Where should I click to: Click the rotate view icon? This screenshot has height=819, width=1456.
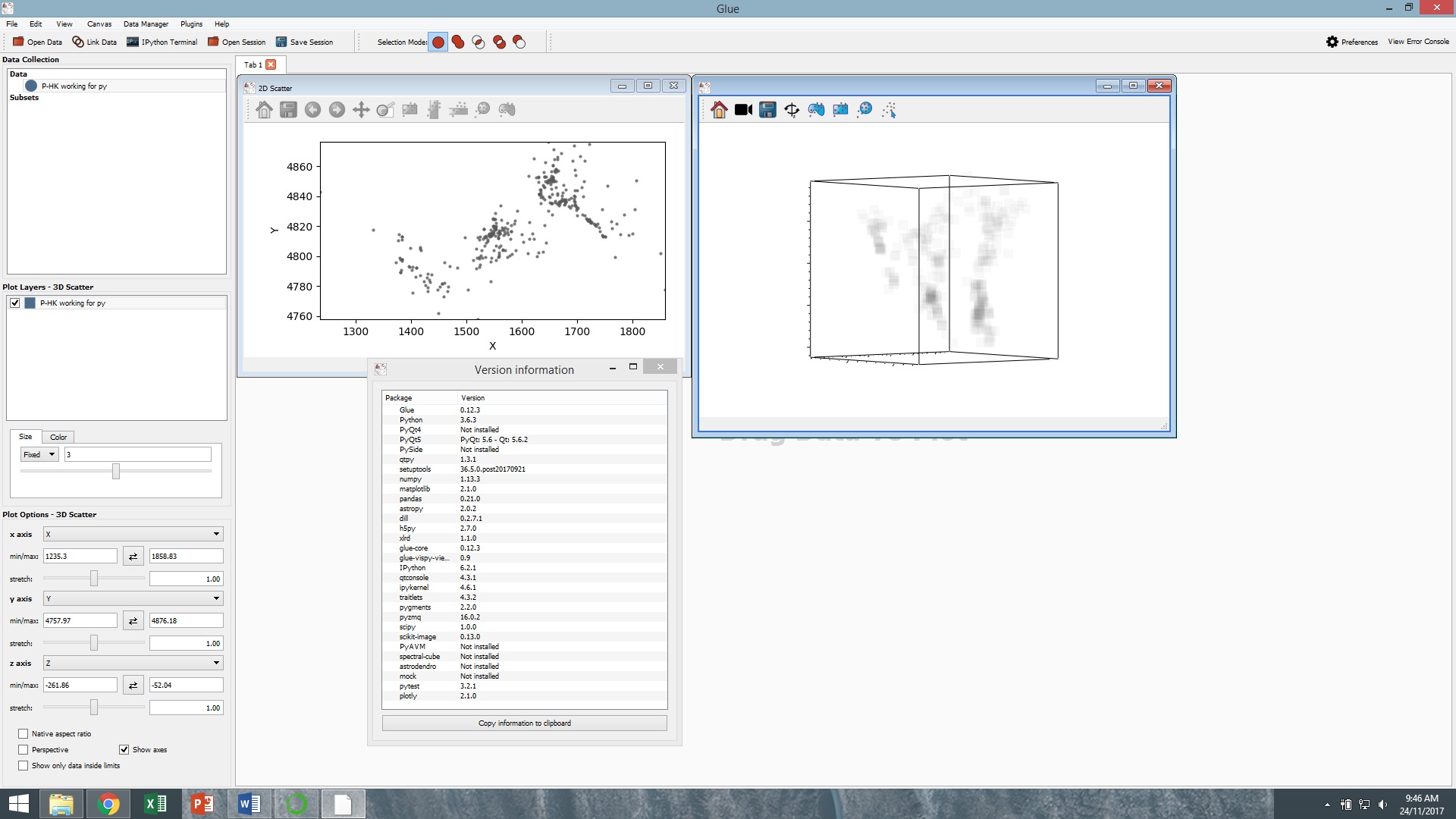[792, 110]
